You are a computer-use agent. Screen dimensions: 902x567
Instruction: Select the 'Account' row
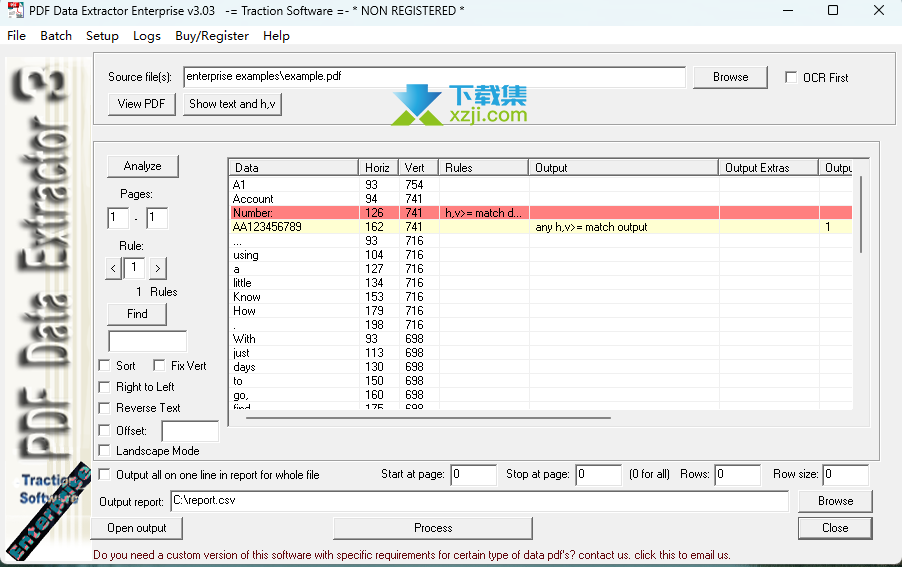[541, 199]
